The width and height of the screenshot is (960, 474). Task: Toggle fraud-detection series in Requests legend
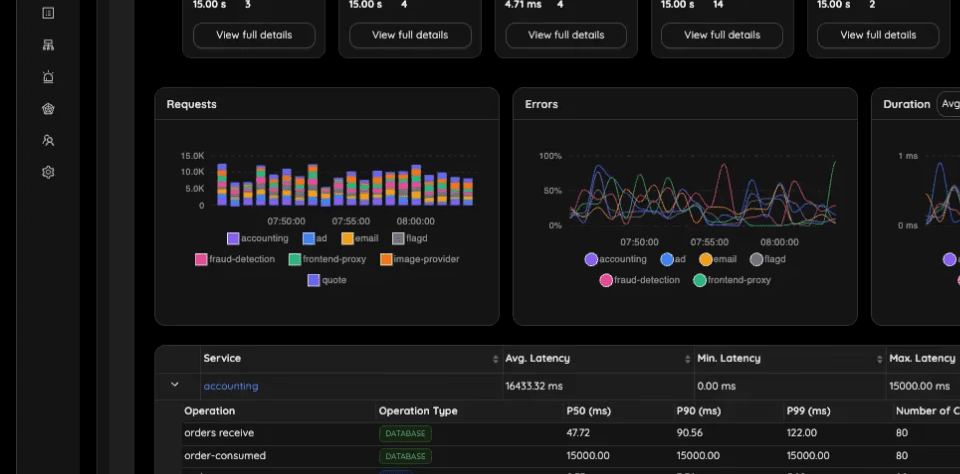point(234,259)
